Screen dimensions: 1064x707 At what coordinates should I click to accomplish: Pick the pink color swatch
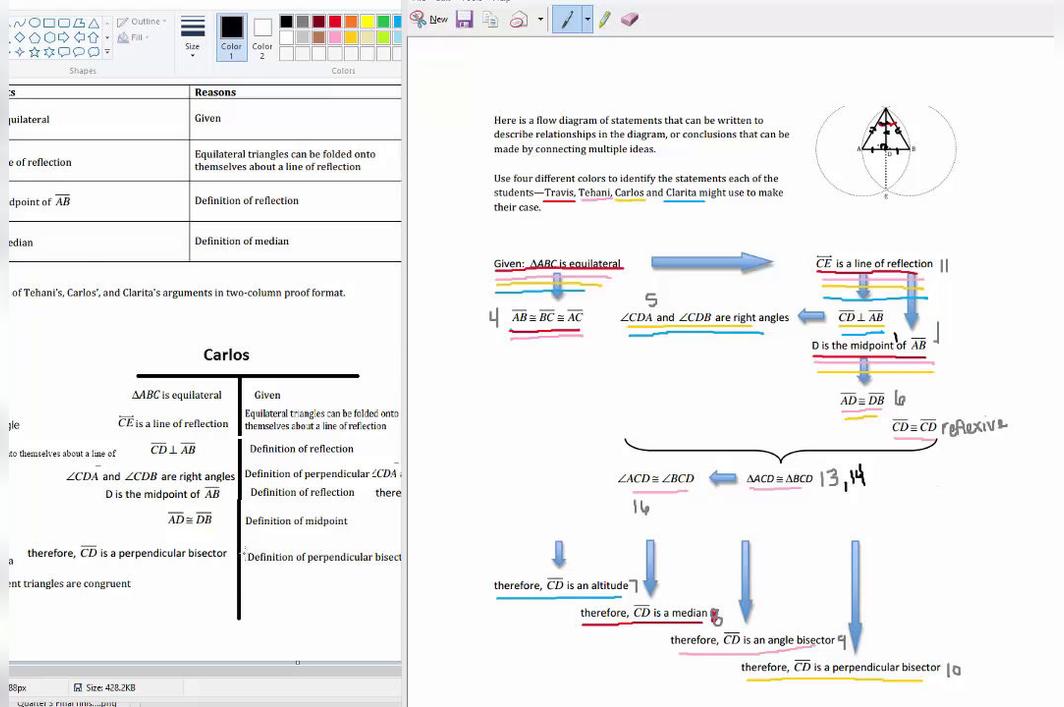(335, 37)
